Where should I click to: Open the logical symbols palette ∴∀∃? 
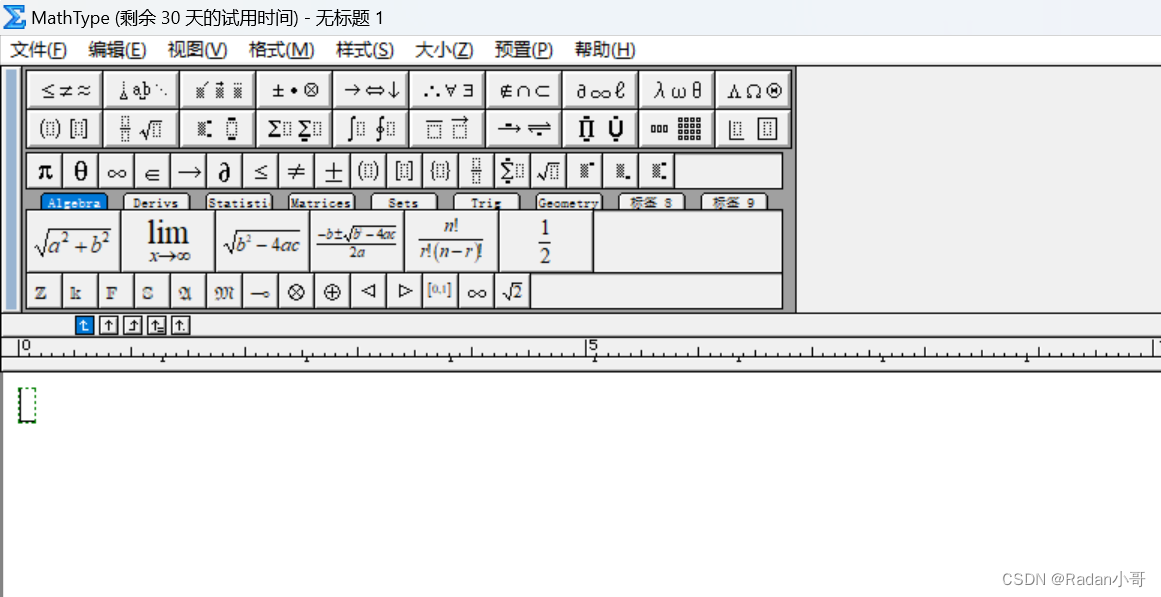click(x=448, y=90)
